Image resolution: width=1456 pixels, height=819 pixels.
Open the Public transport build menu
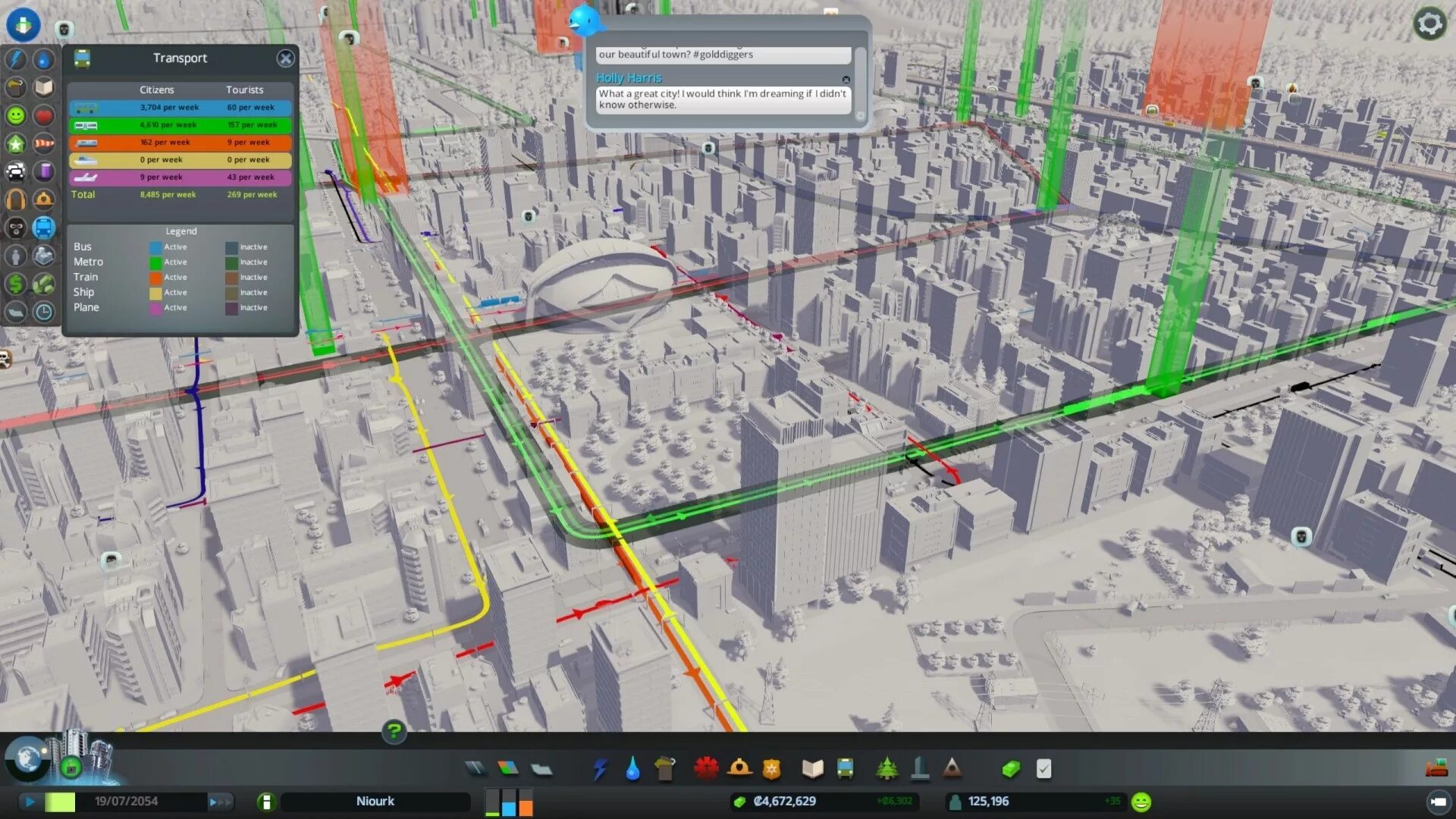(845, 769)
